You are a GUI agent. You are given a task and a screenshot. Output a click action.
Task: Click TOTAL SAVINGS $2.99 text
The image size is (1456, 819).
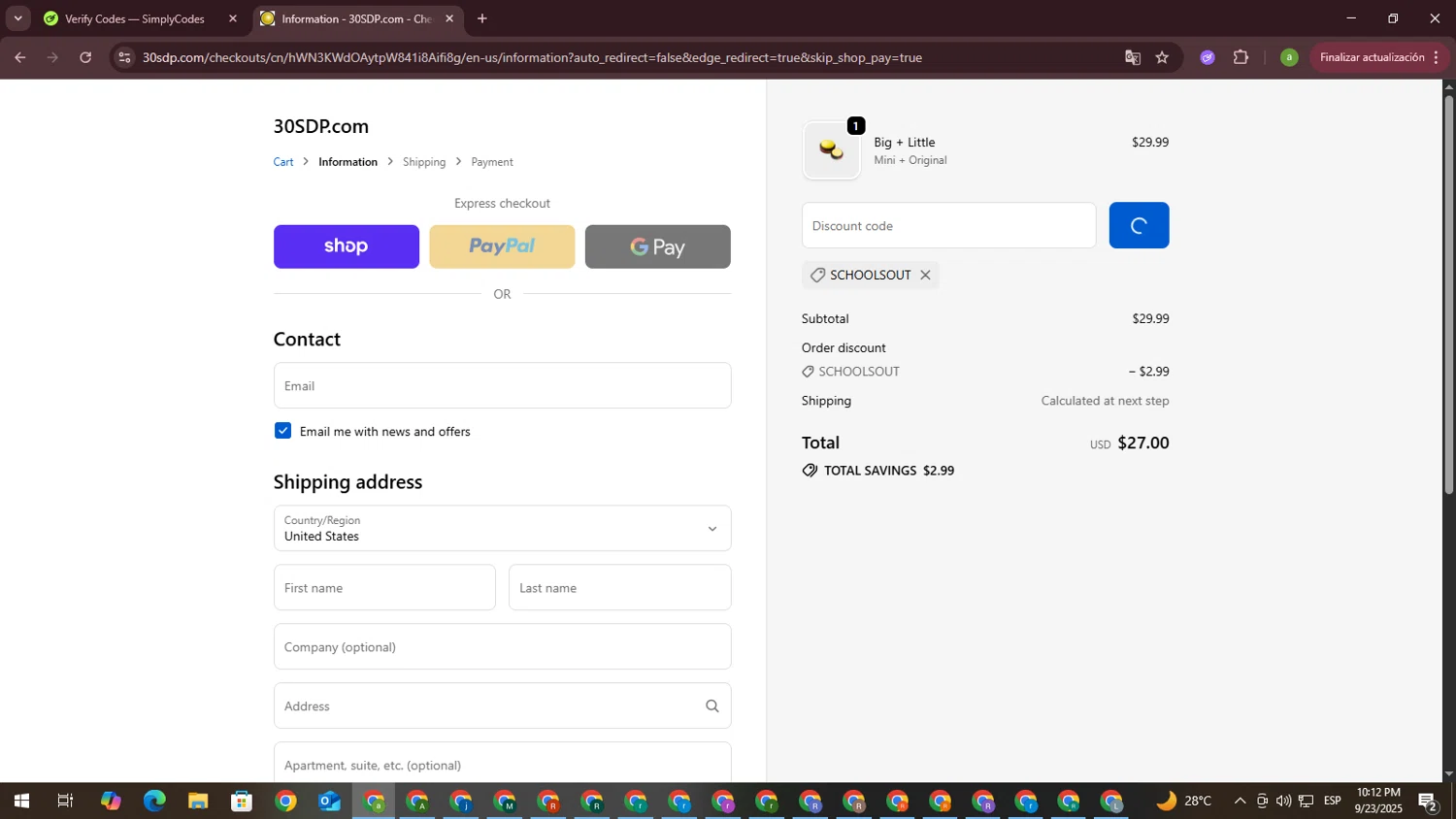point(888,471)
